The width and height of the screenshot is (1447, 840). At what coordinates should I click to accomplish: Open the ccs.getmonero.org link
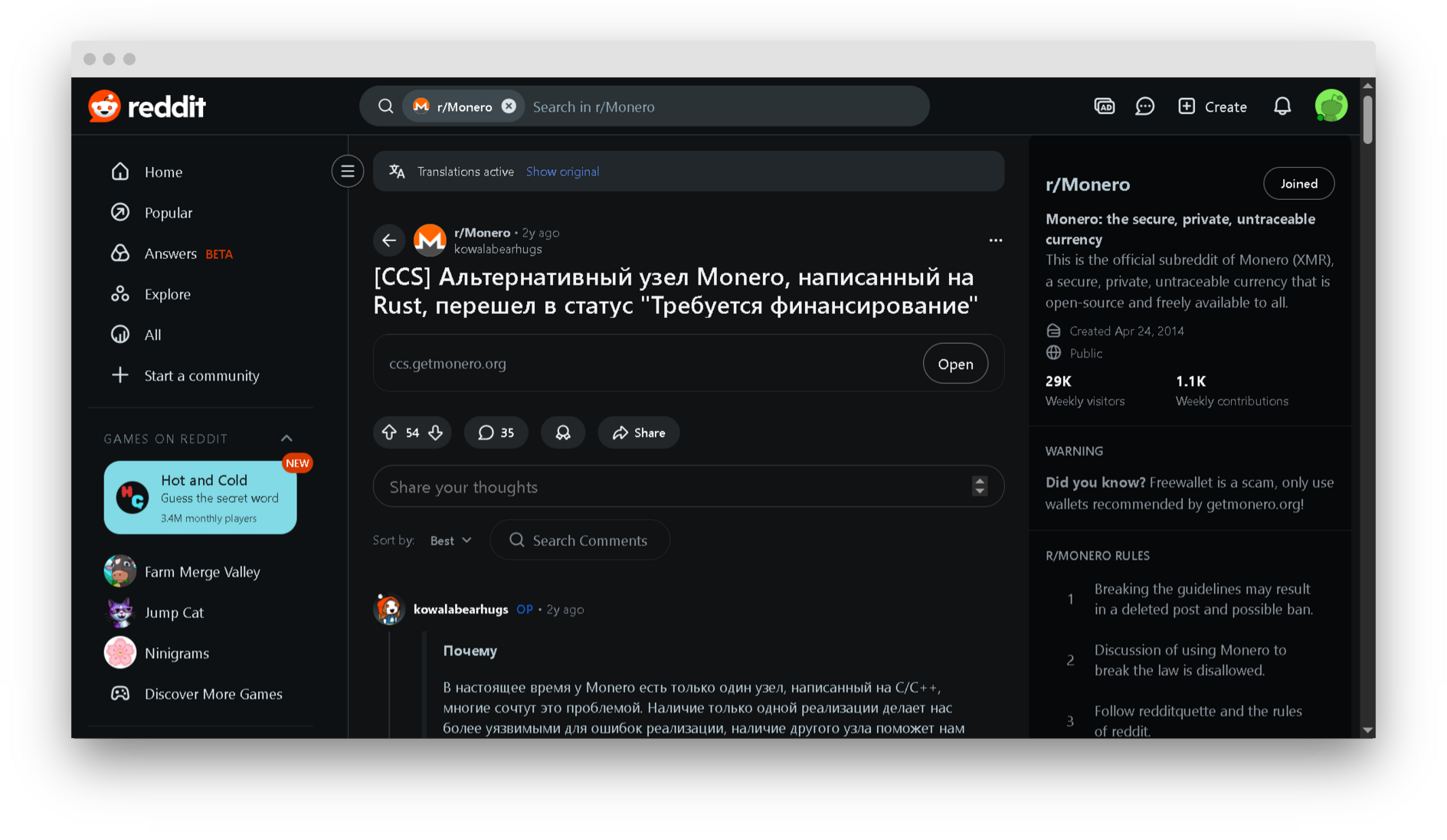click(954, 364)
